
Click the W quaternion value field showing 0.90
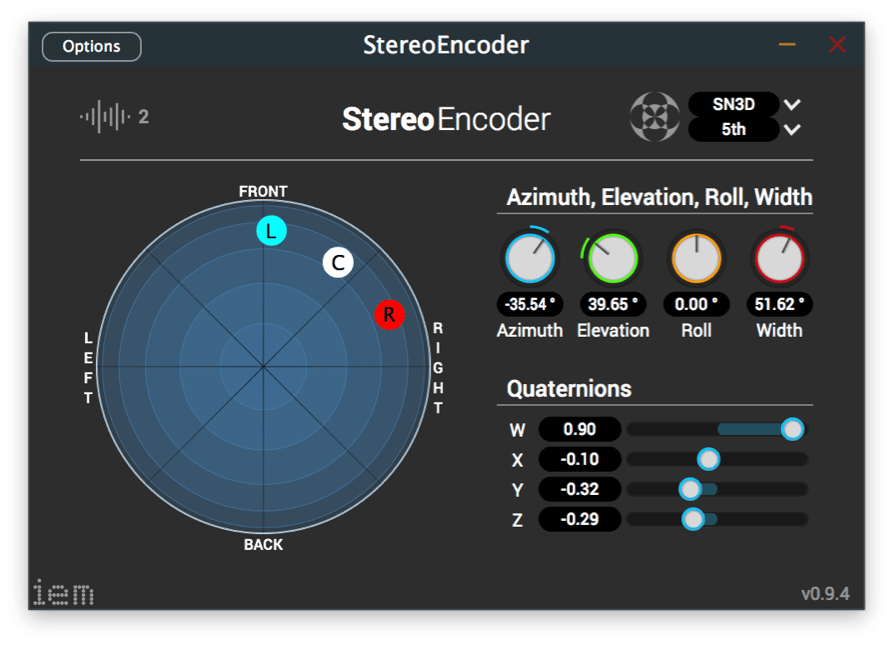(x=579, y=429)
